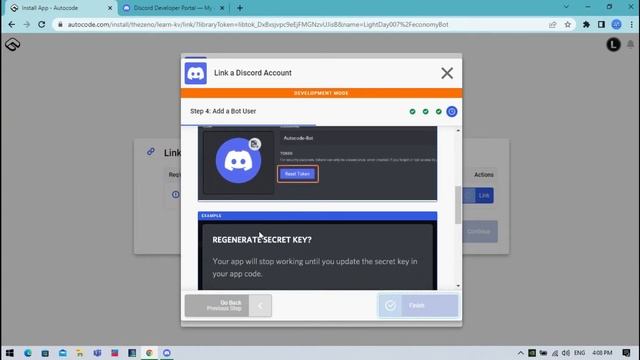The height and width of the screenshot is (360, 640).
Task: Open Microsoft Teams from the taskbar
Action: point(97,353)
